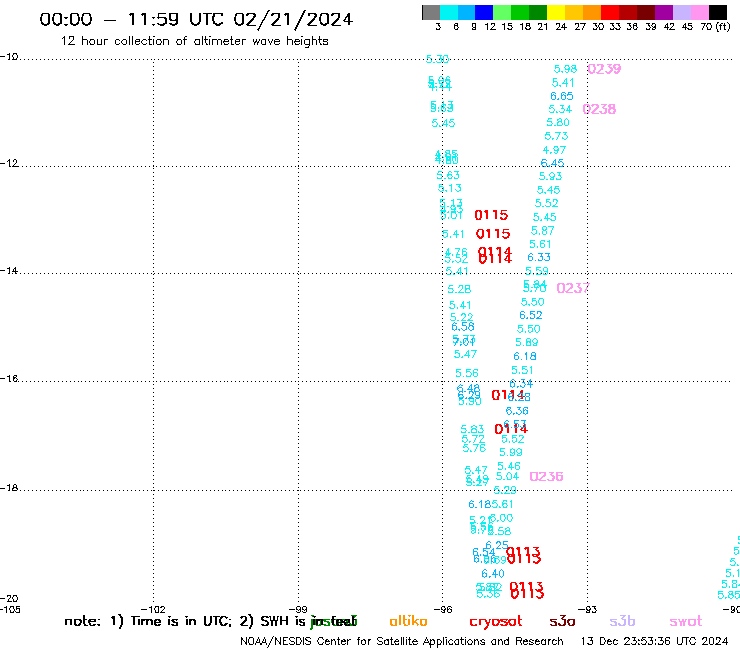Click the NOAA/NESDIS Center credit line
Viewport: 740px width, 650px height.
(x=402, y=642)
